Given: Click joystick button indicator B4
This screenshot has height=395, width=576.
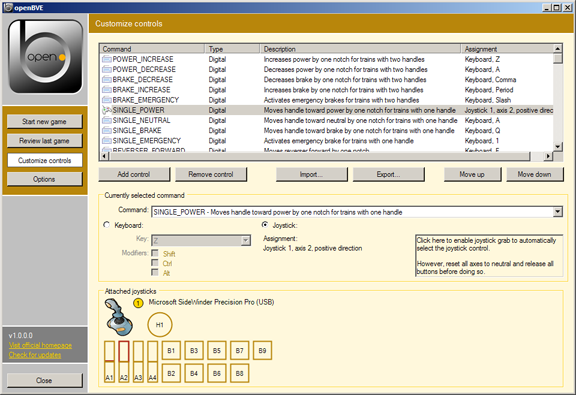Looking at the screenshot, I should tap(194, 373).
